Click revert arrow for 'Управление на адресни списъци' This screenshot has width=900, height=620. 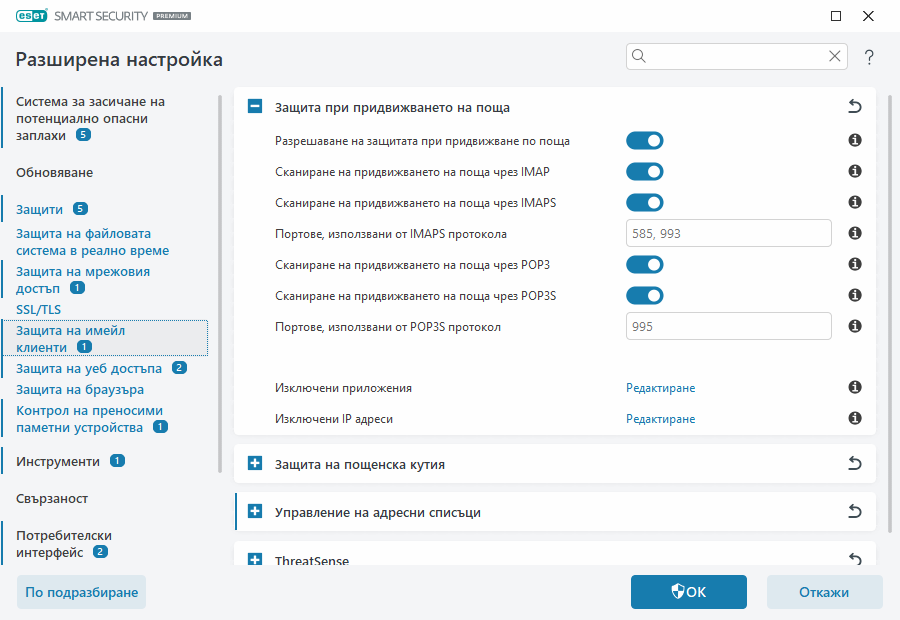point(854,512)
